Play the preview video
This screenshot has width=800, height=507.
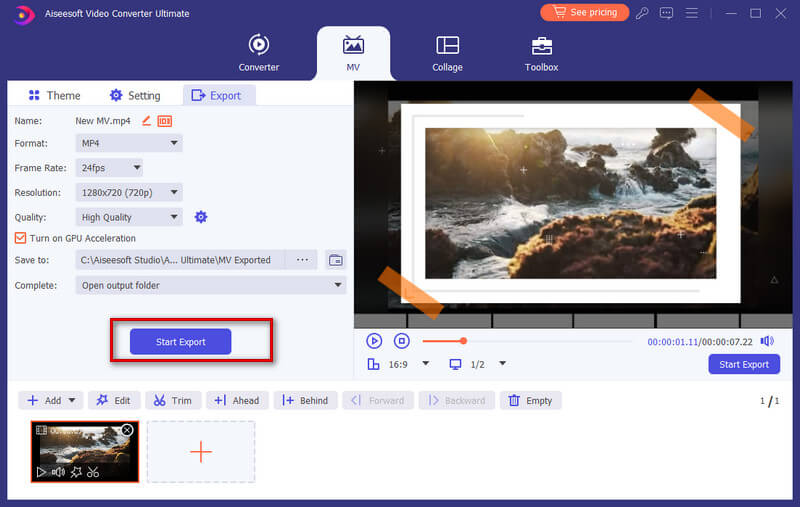click(374, 341)
